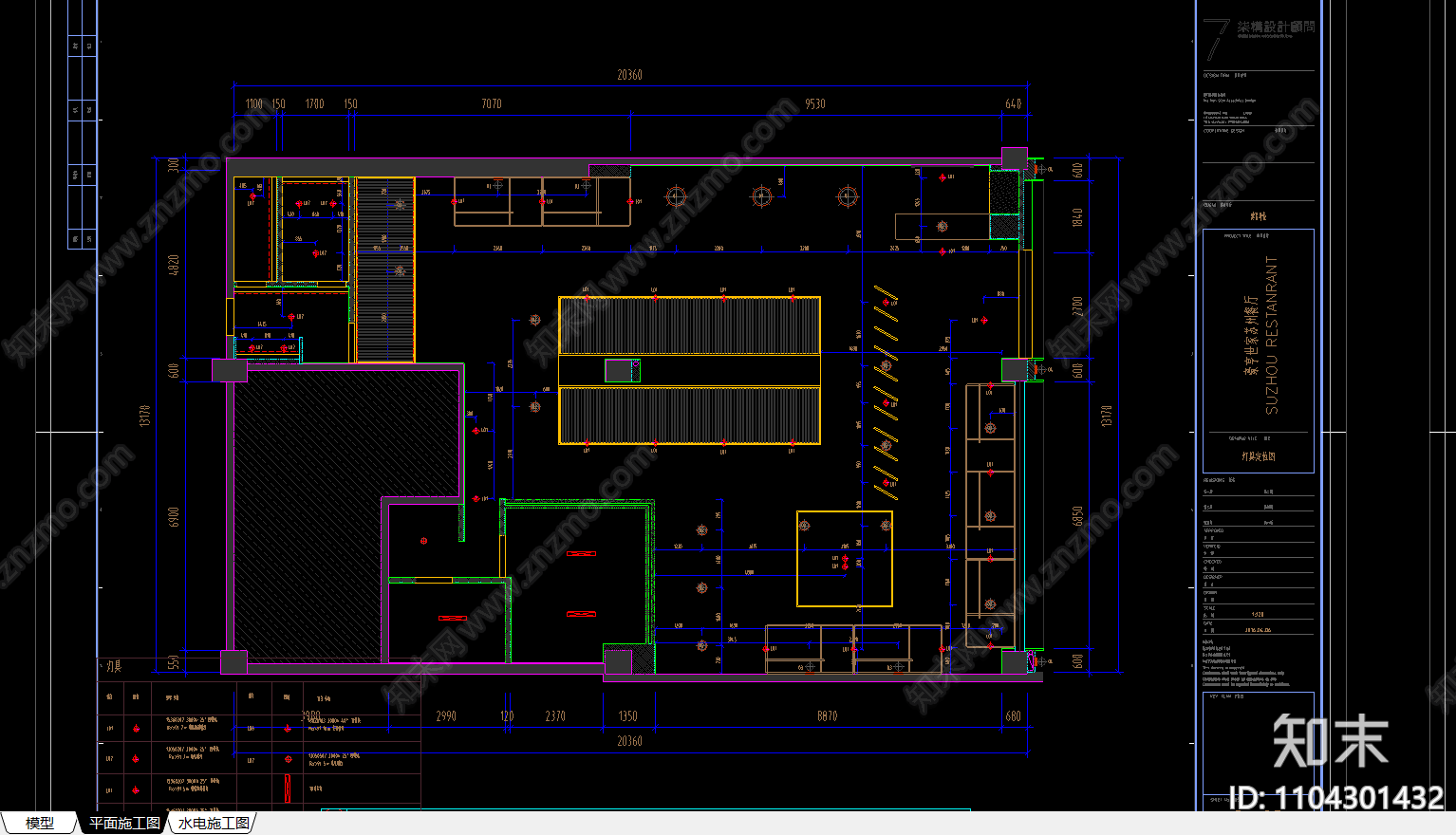Select the 柒樁設計顧問 title block logo
The width and height of the screenshot is (1456, 835).
[1259, 38]
